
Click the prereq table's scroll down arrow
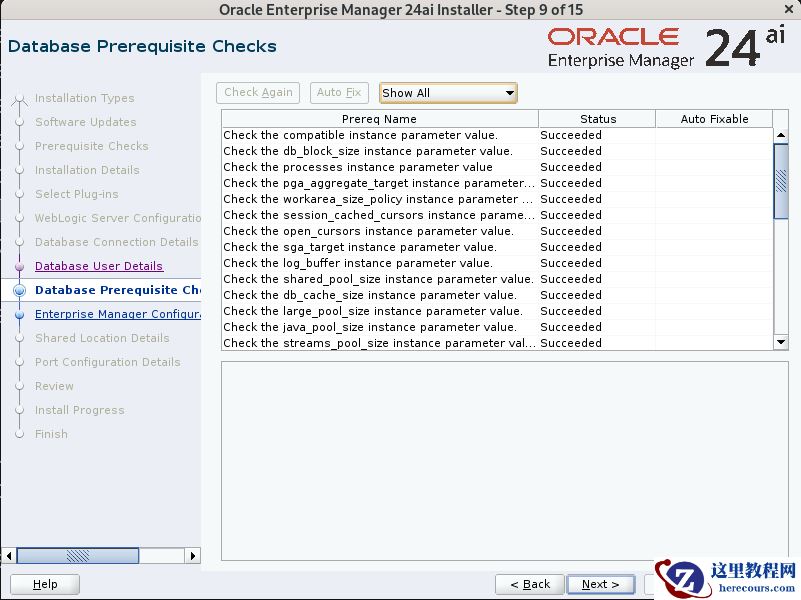(781, 342)
